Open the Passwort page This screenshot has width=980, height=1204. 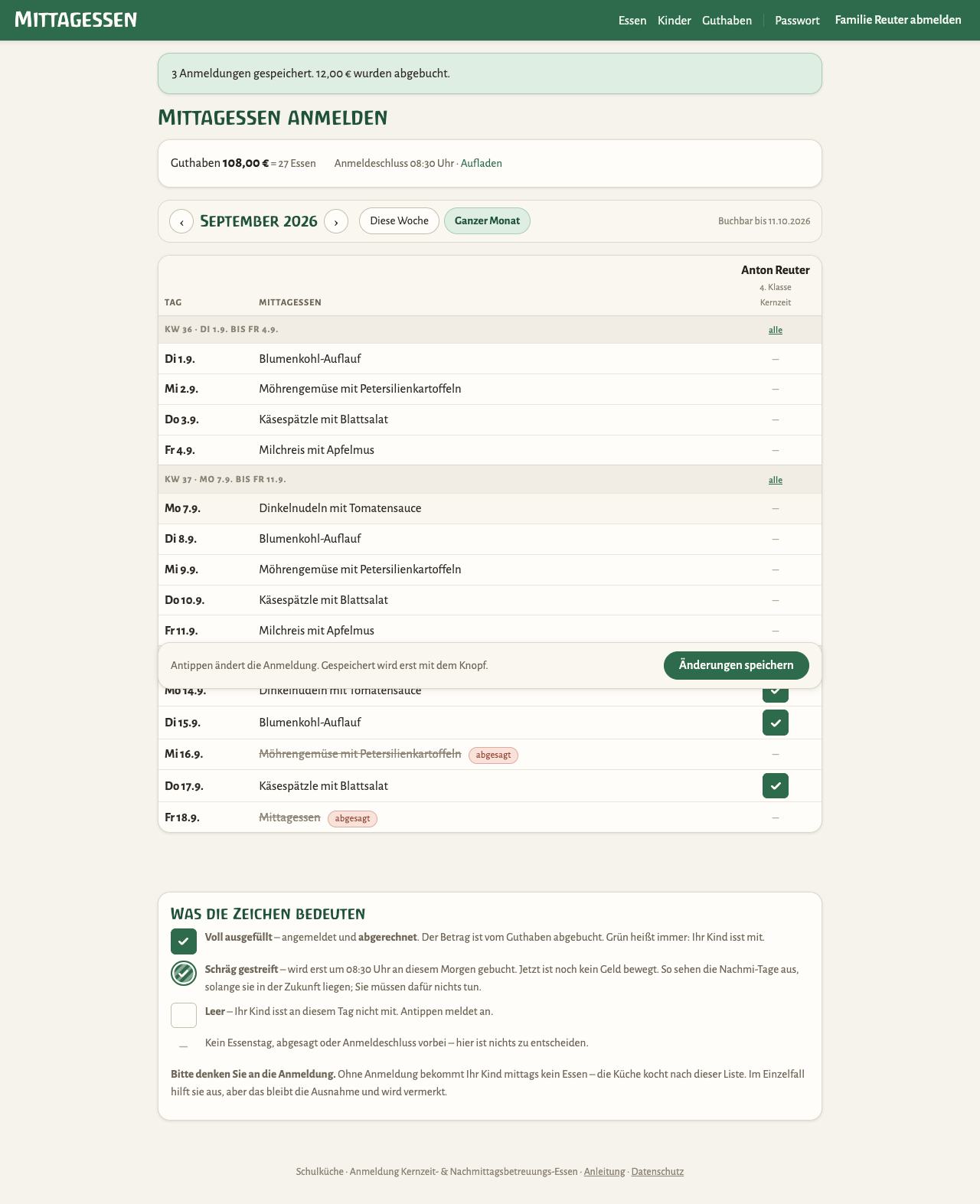pyautogui.click(x=797, y=21)
